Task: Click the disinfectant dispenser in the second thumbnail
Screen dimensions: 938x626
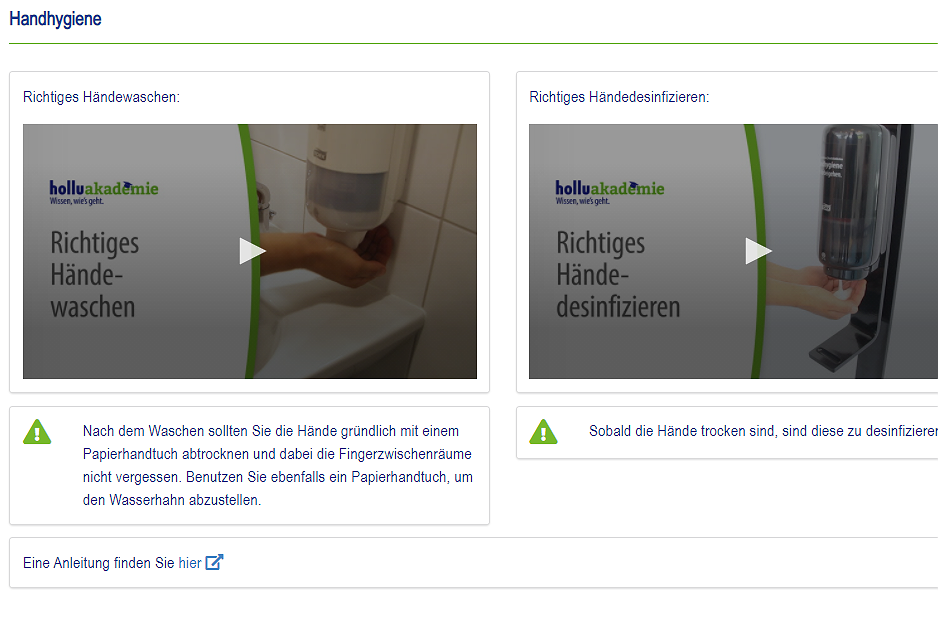Action: pos(853,200)
